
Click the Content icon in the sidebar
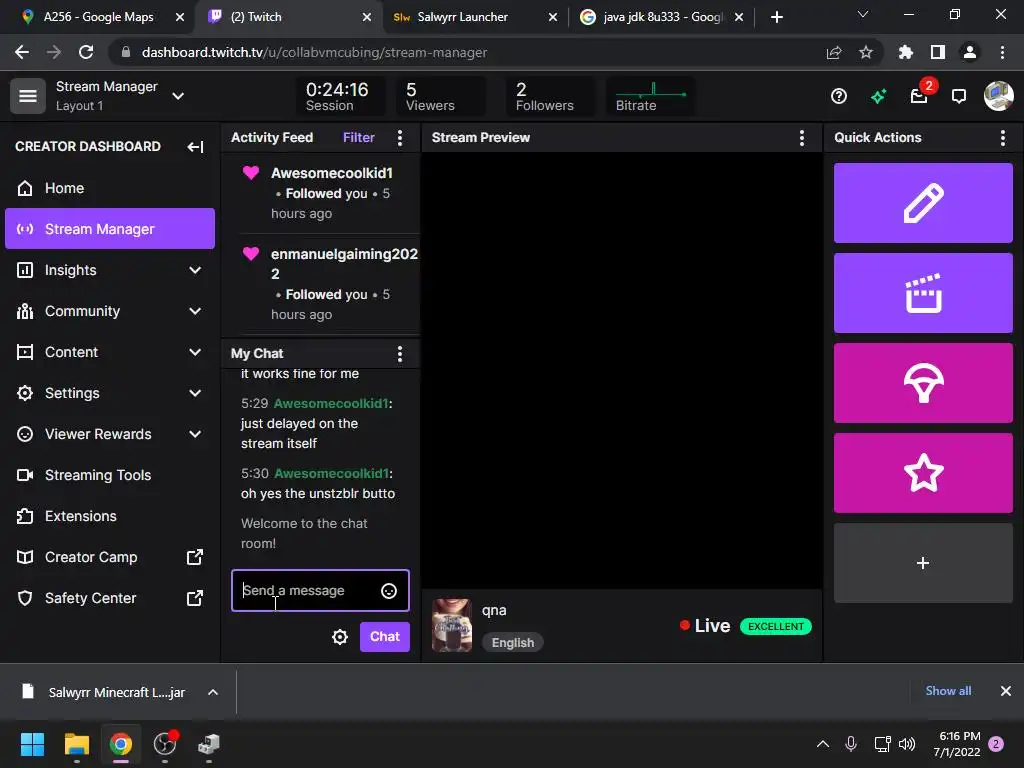[x=25, y=352]
